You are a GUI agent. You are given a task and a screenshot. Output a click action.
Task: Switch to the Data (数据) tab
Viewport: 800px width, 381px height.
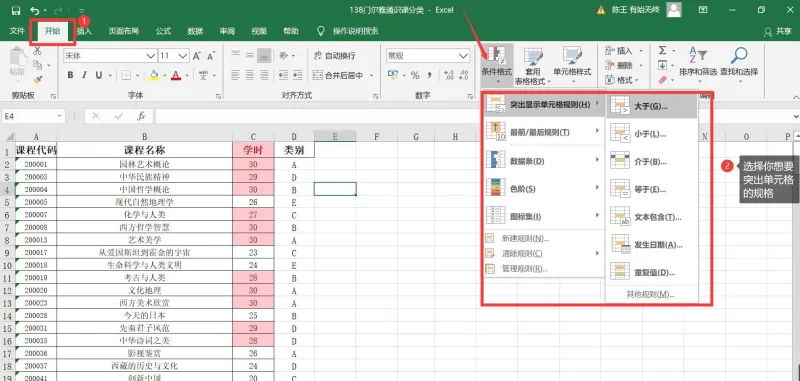[195, 31]
